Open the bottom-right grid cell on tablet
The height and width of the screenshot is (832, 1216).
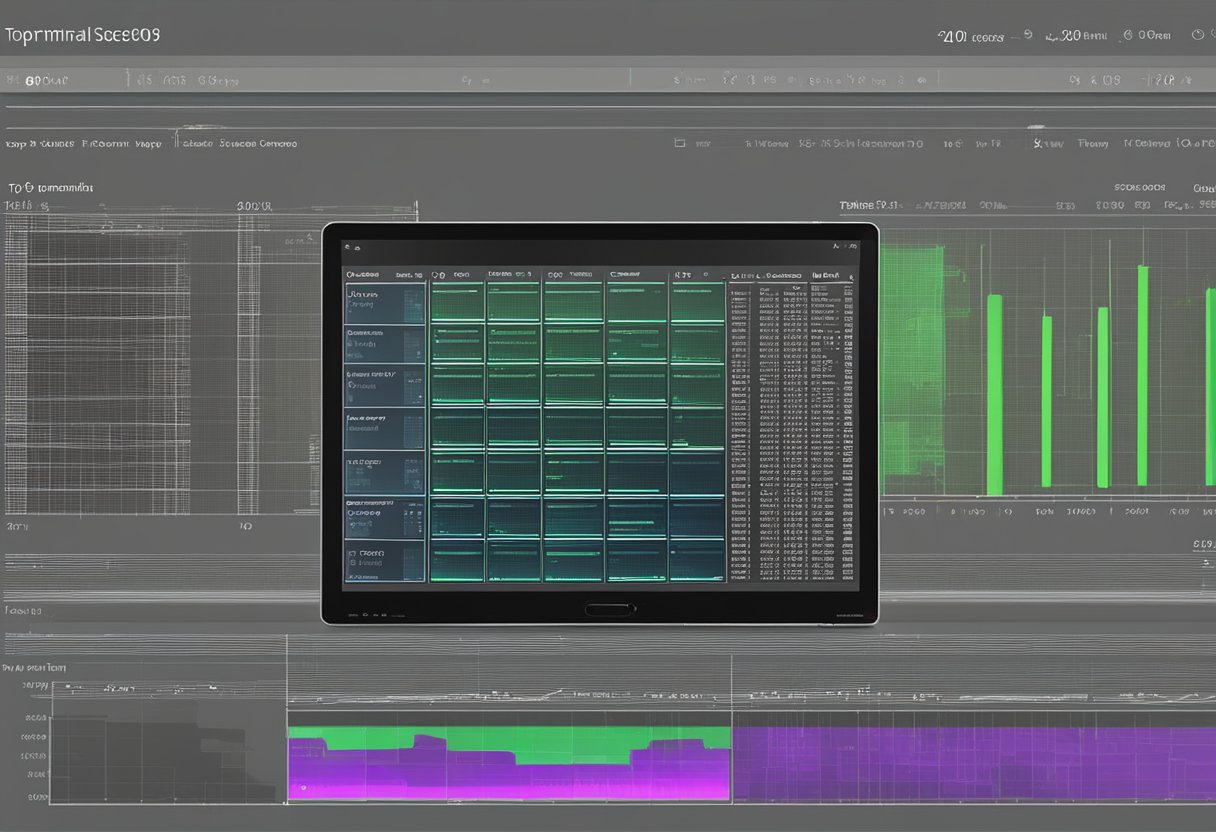[x=696, y=561]
